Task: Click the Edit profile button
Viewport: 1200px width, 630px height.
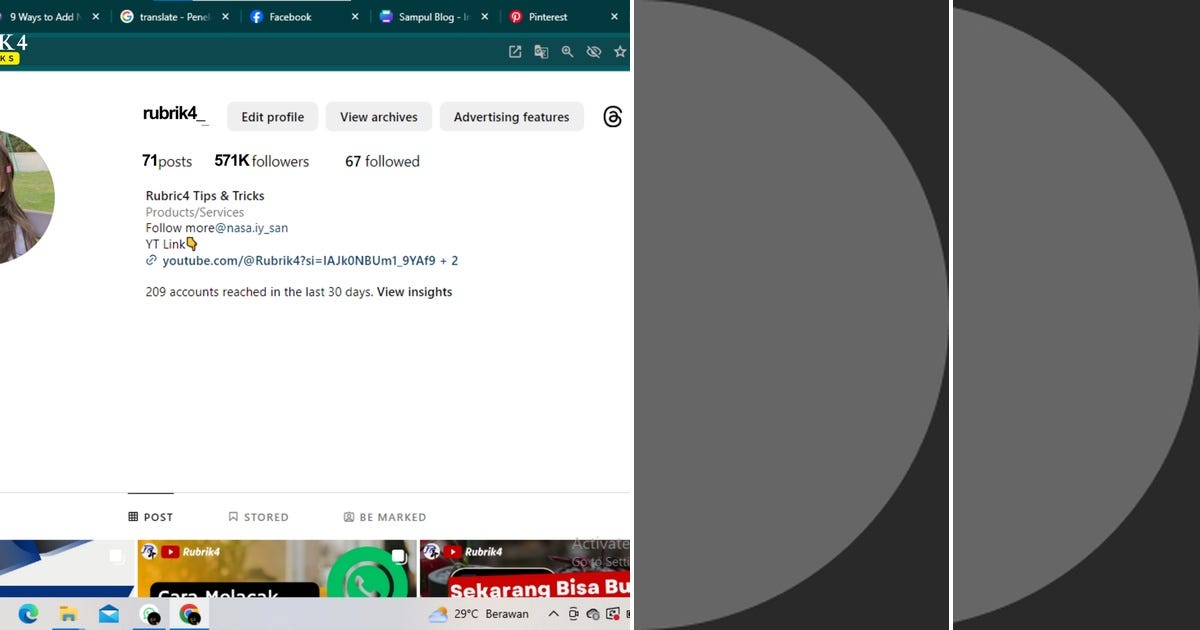Action: 273,117
